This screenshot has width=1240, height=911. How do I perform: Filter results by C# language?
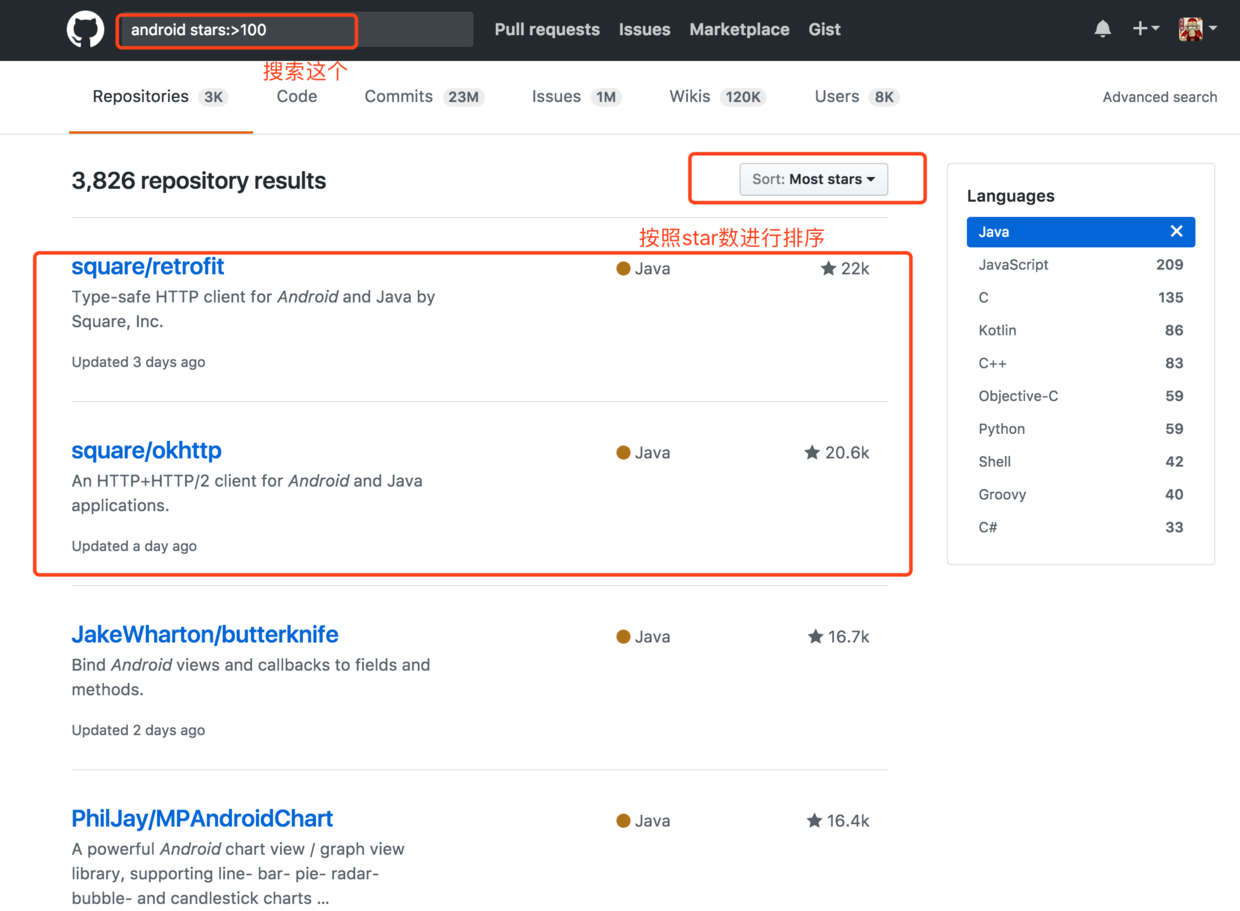(1081, 527)
